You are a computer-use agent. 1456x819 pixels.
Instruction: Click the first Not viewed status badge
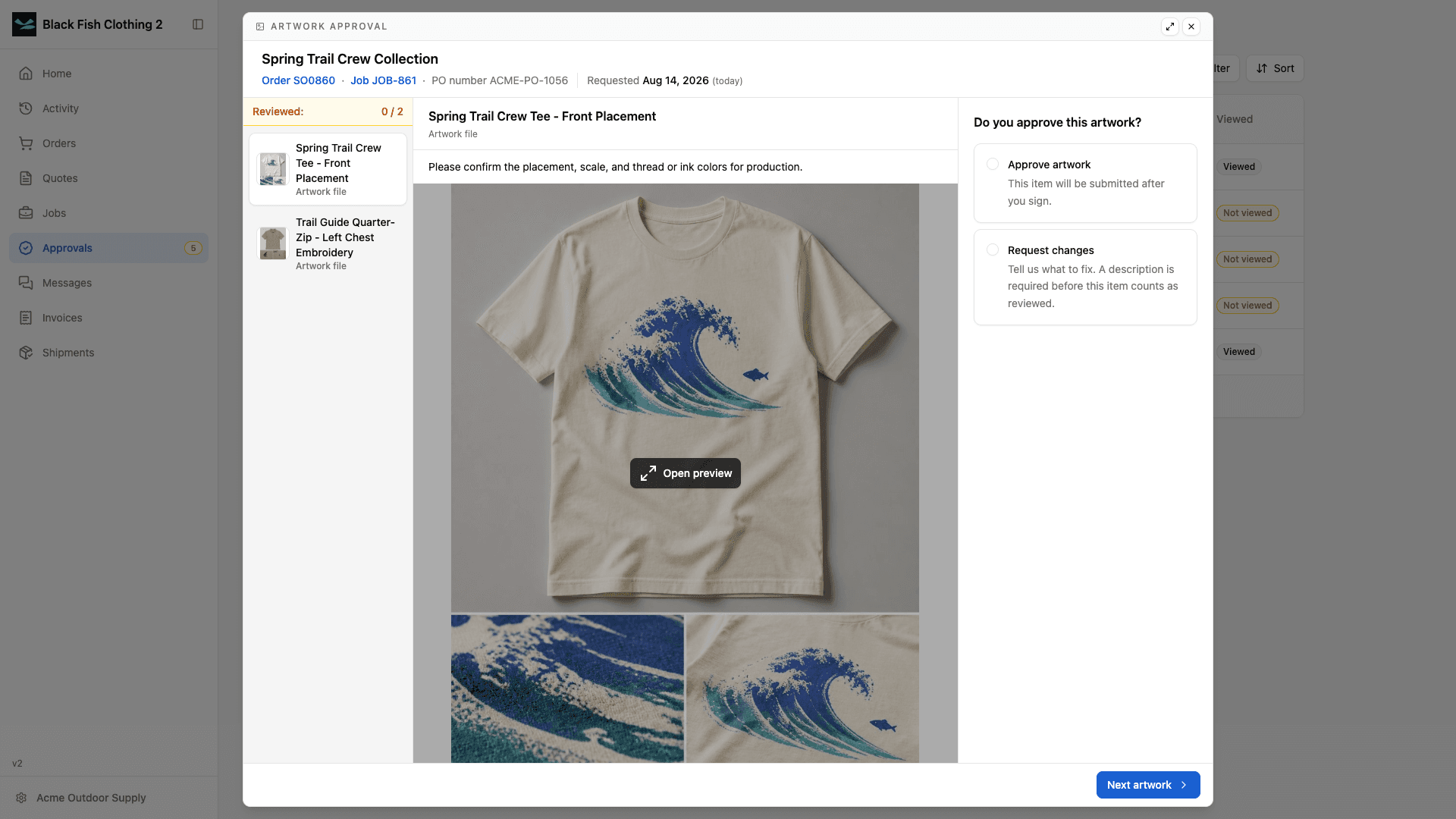click(1247, 213)
